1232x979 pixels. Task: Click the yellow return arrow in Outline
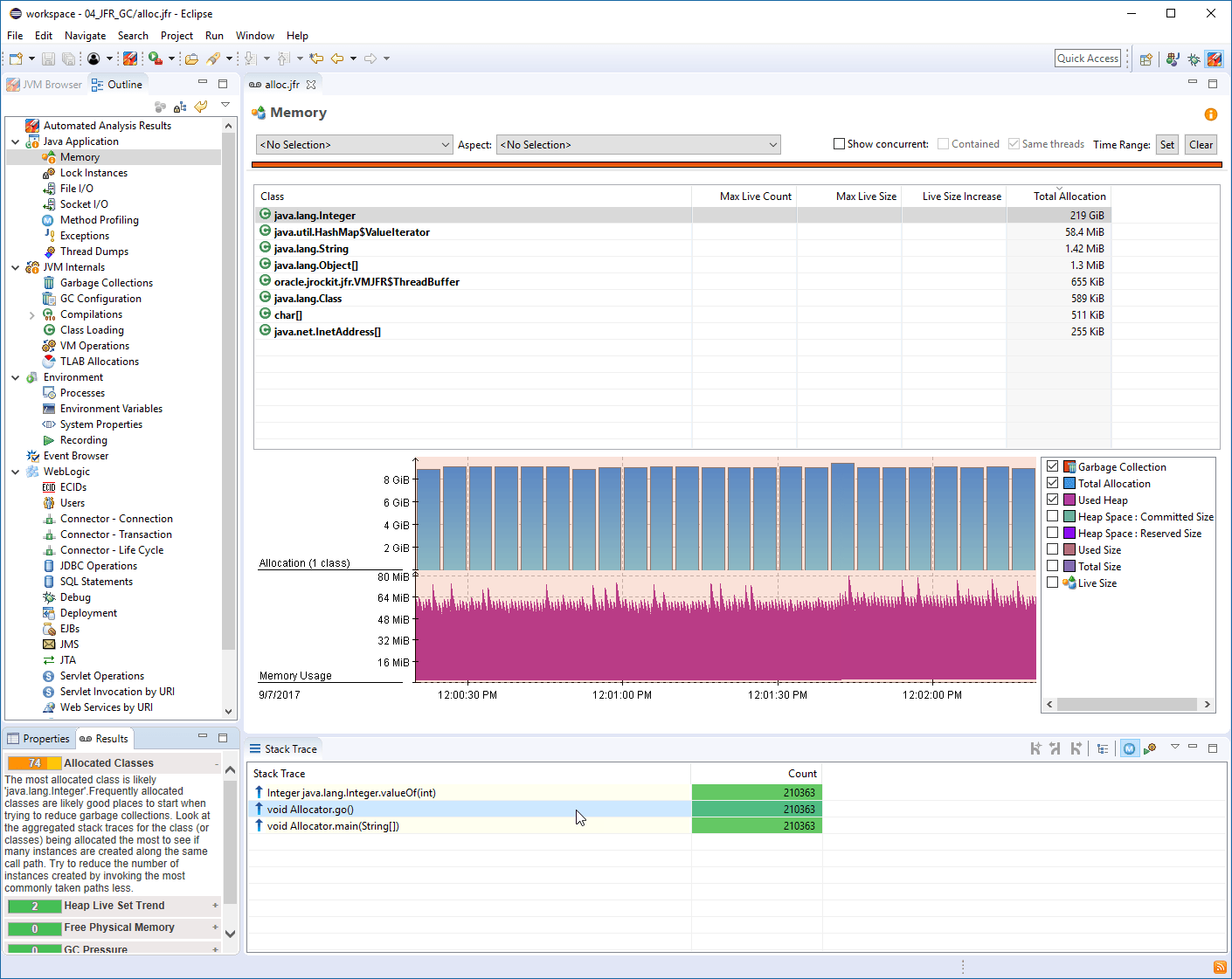[201, 107]
